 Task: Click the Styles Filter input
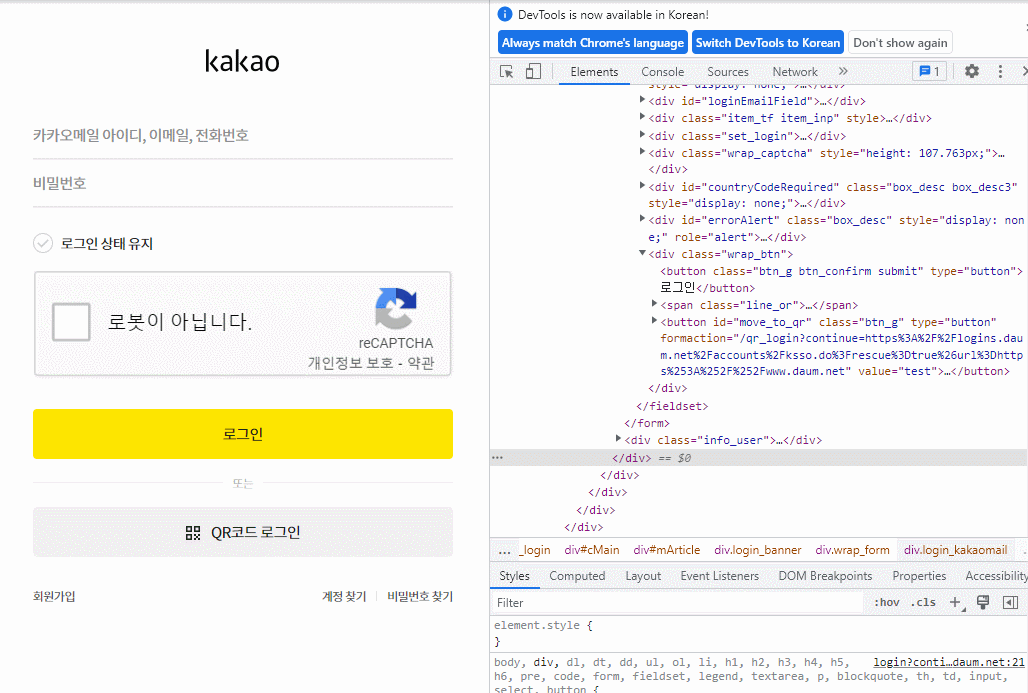(x=677, y=603)
